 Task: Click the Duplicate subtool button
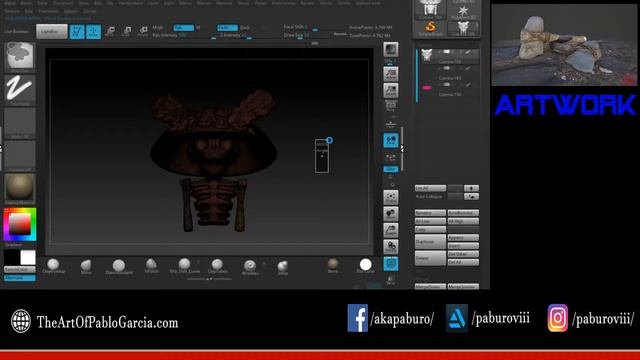click(430, 242)
